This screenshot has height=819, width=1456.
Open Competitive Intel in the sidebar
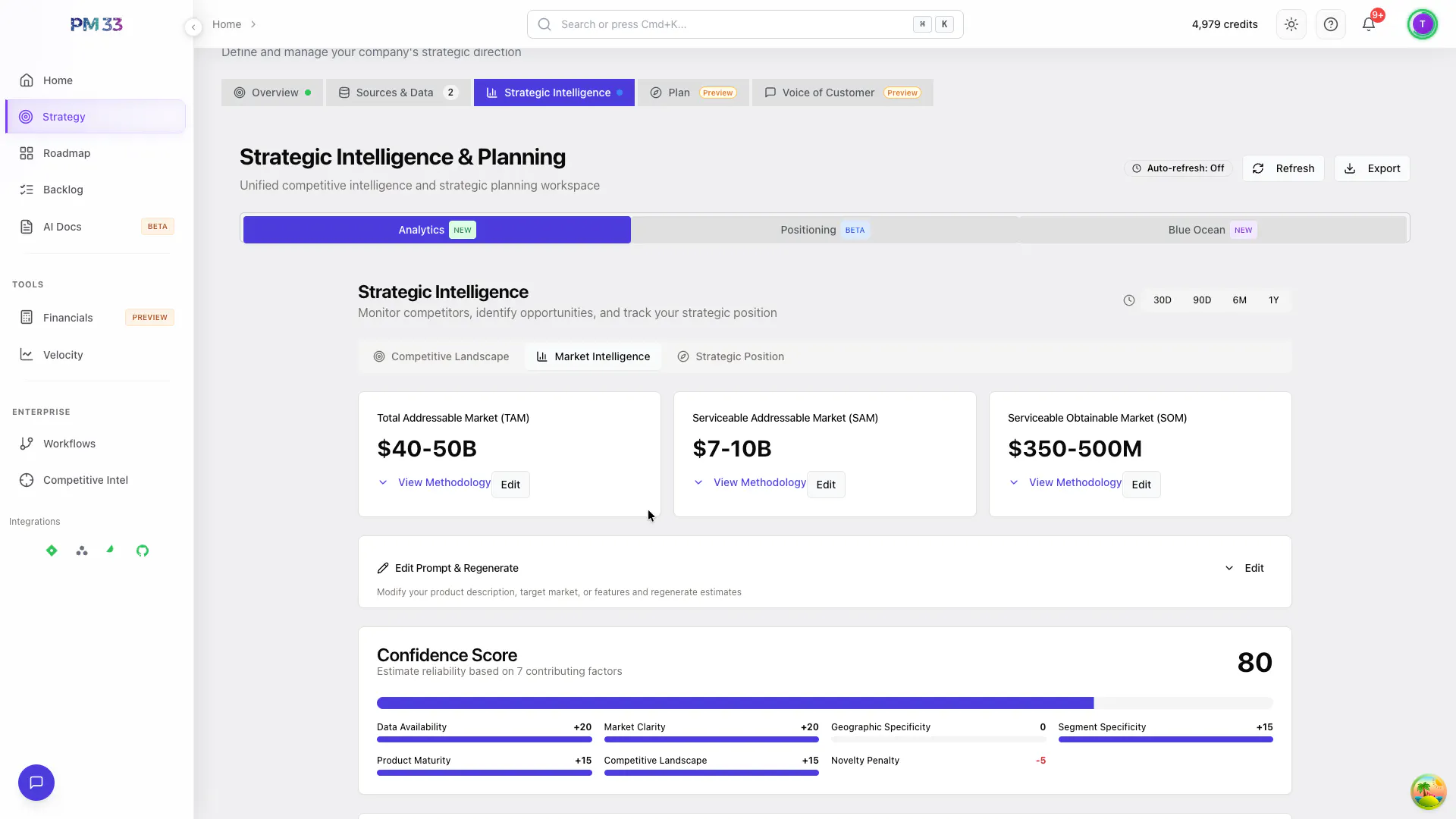coord(95,480)
